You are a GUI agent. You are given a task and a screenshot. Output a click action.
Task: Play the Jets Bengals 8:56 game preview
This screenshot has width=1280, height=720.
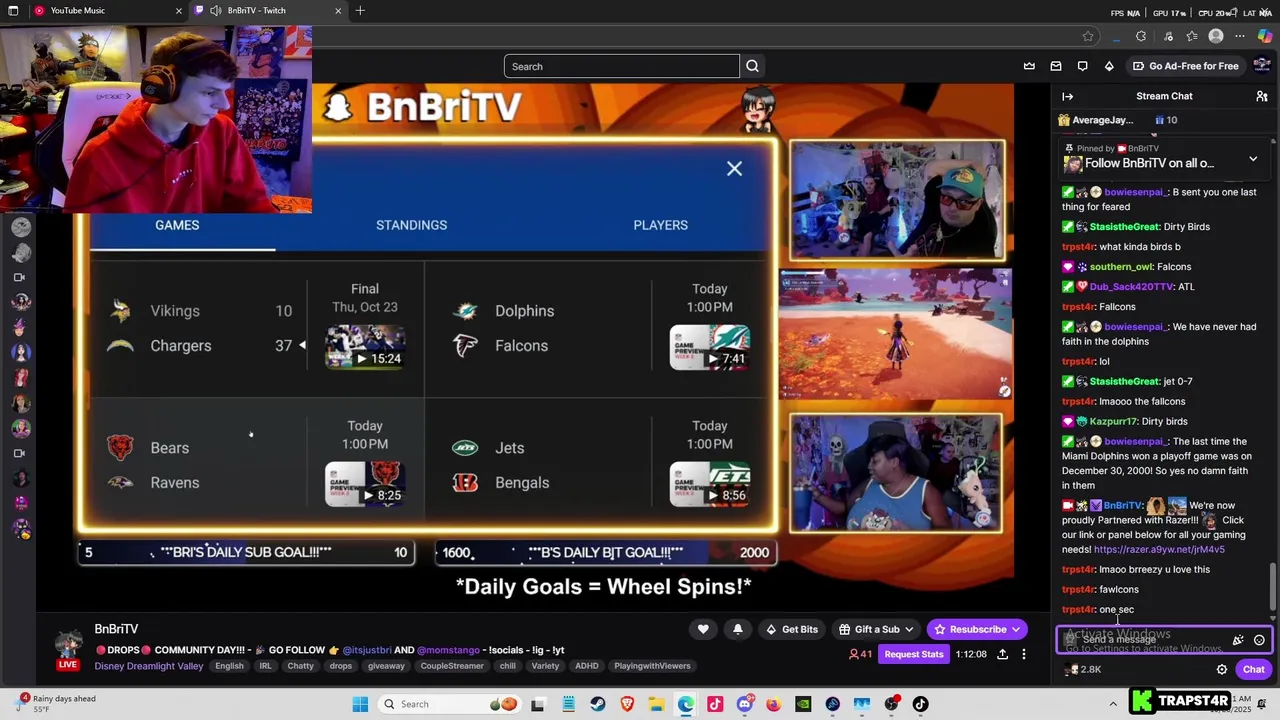(709, 484)
